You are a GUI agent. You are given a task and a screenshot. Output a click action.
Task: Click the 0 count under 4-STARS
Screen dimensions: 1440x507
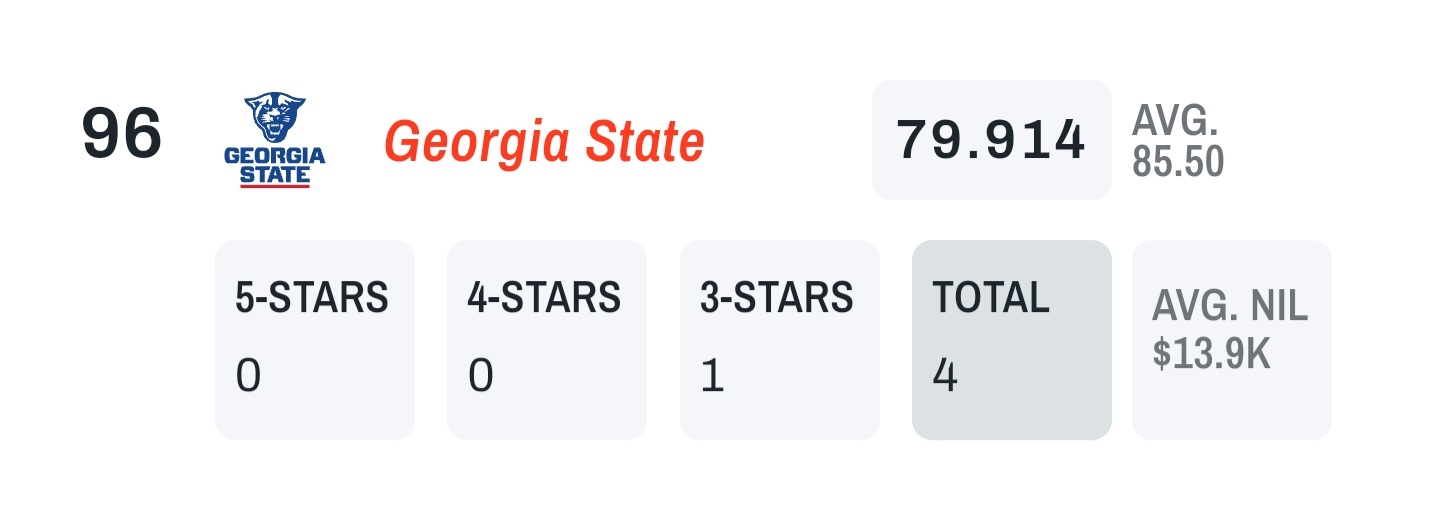(x=481, y=377)
